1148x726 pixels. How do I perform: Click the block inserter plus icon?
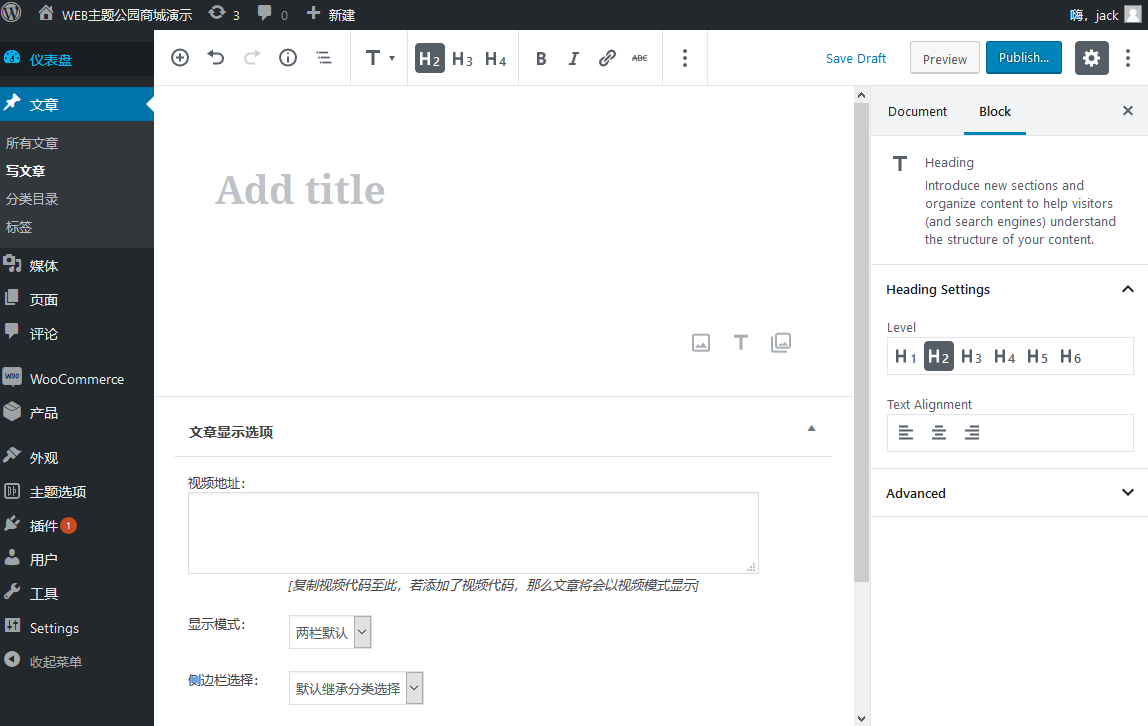[x=179, y=57]
